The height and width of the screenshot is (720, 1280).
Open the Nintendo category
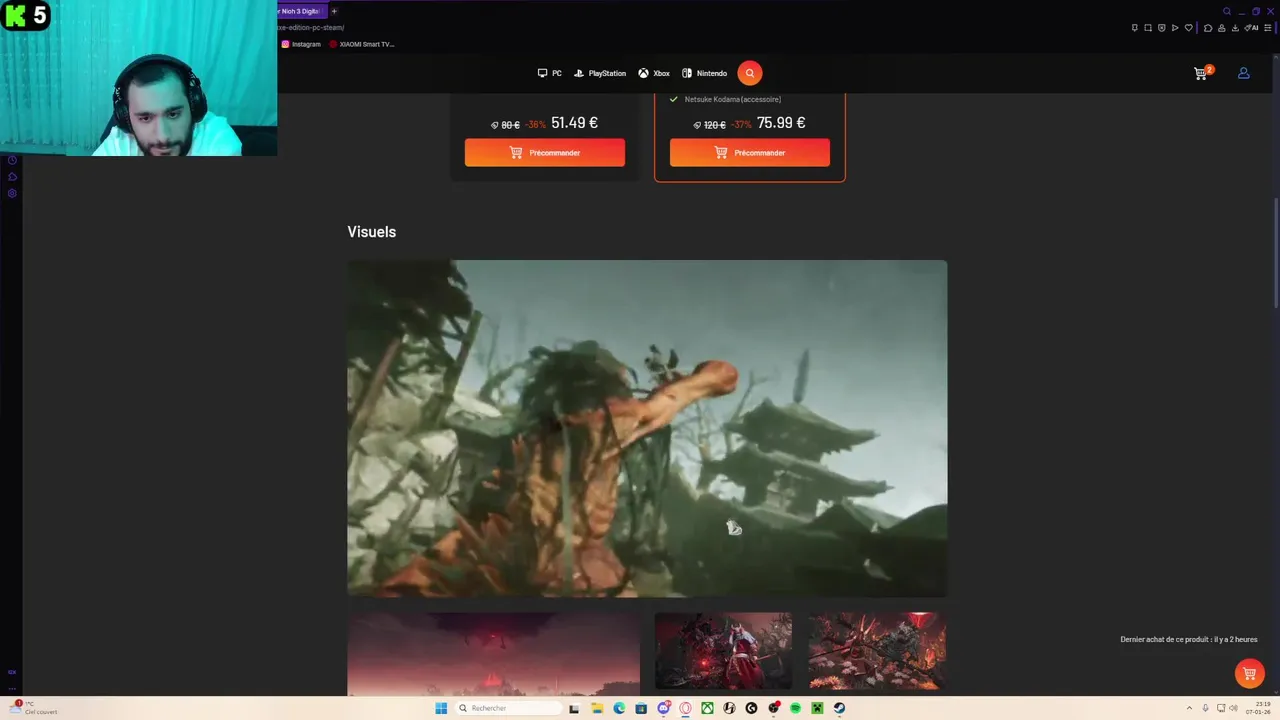[x=704, y=73]
